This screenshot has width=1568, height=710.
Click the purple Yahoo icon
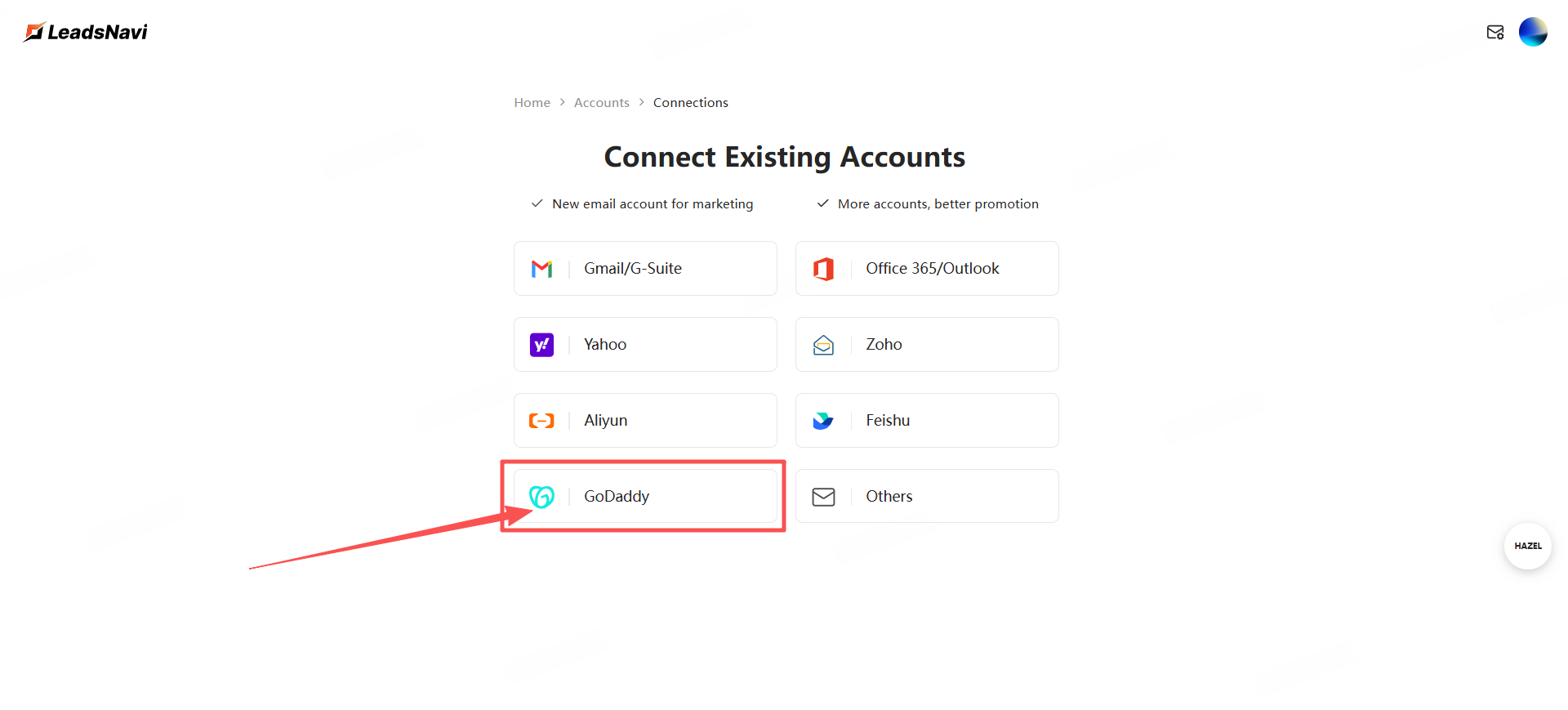coord(541,345)
